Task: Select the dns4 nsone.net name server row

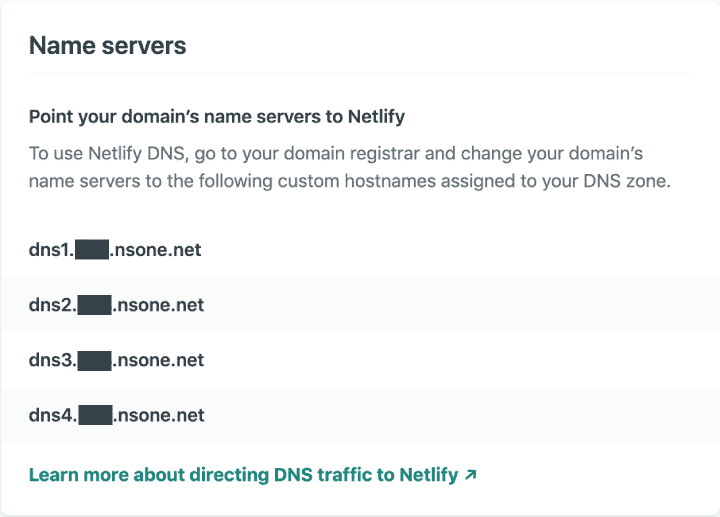Action: pyautogui.click(x=360, y=415)
